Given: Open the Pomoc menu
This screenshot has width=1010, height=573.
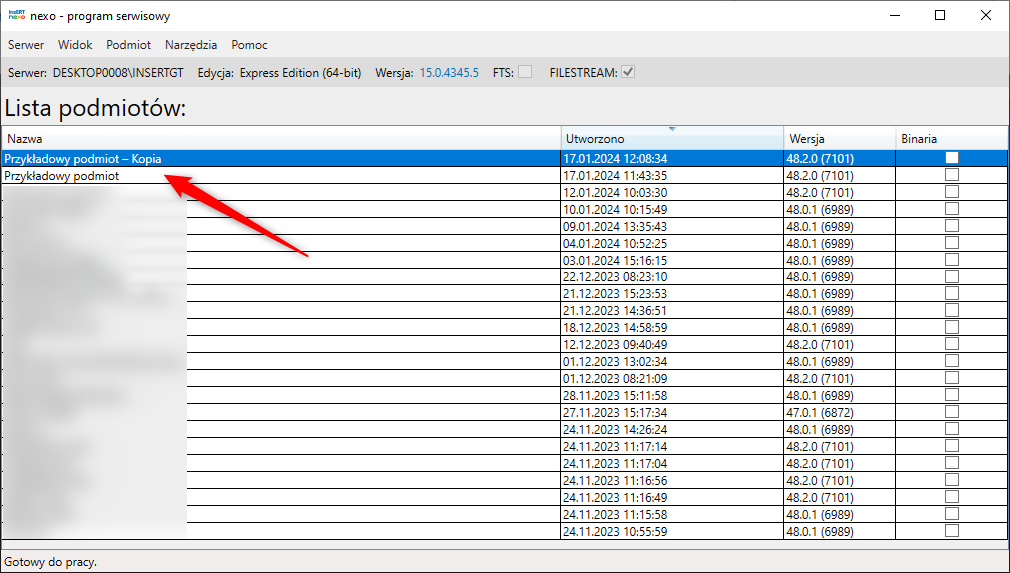Looking at the screenshot, I should pos(249,44).
